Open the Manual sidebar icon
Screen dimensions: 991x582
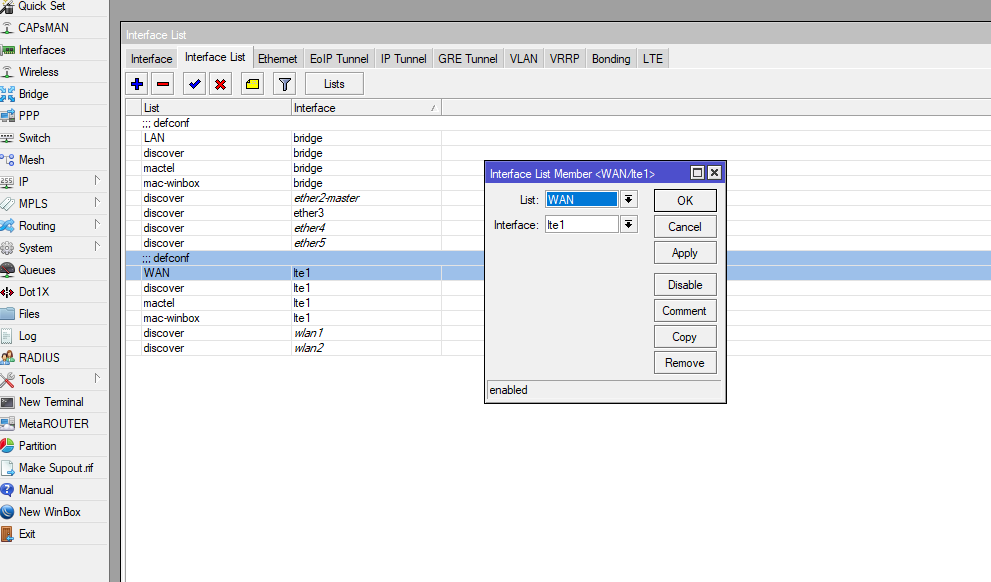(8, 490)
